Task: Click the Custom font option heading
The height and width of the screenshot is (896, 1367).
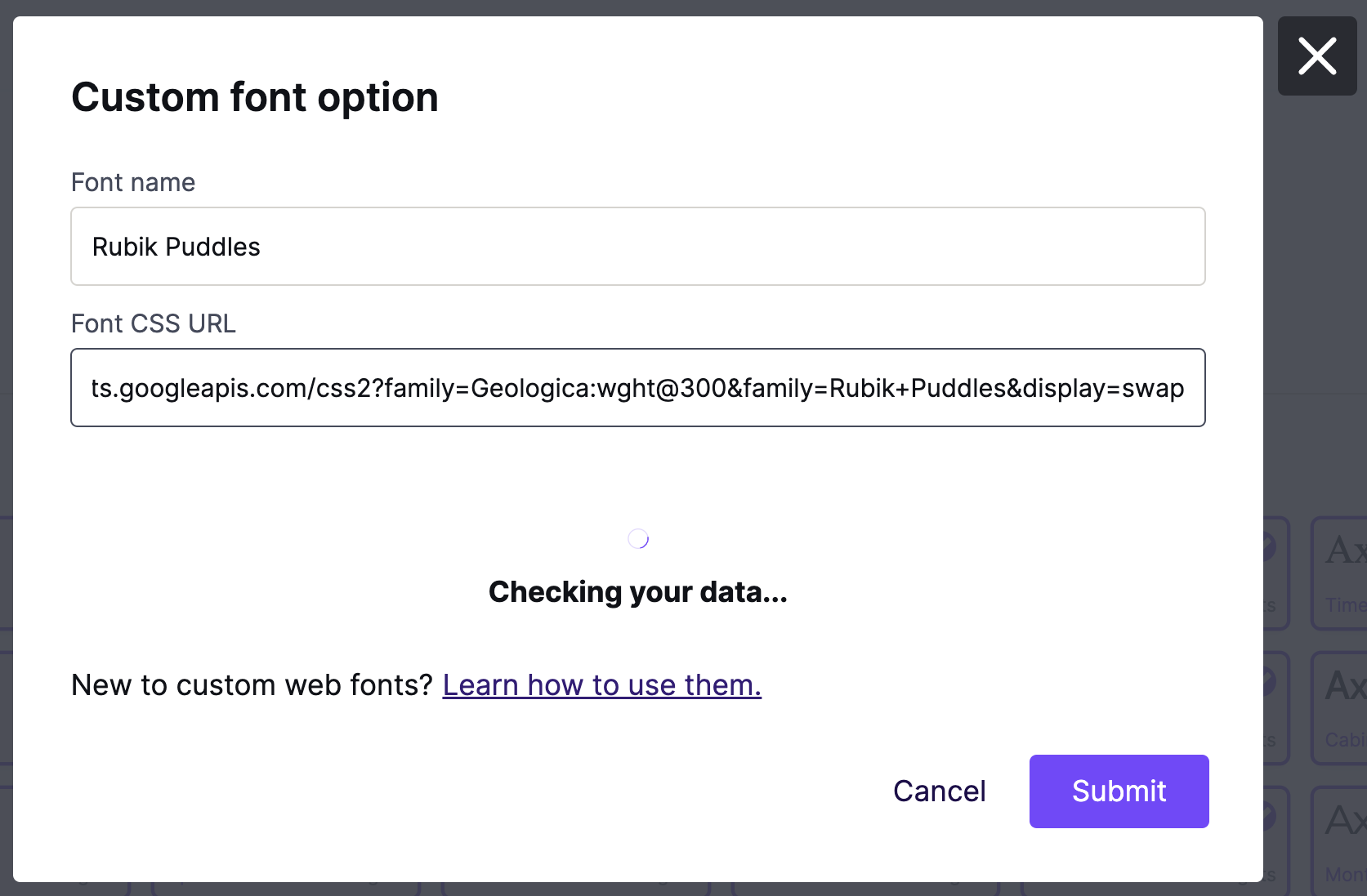Action: tap(255, 97)
